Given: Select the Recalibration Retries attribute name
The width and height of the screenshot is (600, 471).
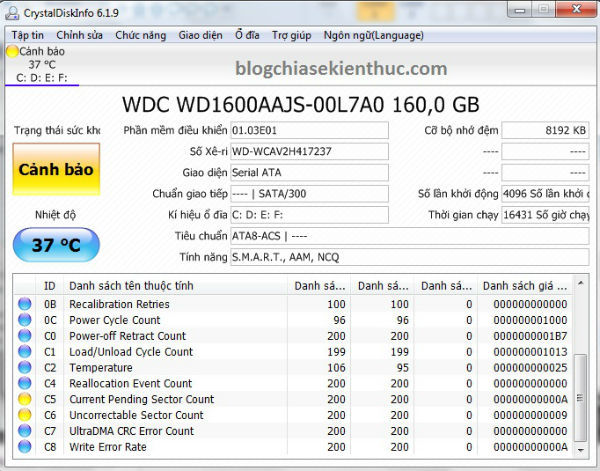Looking at the screenshot, I should tap(119, 304).
